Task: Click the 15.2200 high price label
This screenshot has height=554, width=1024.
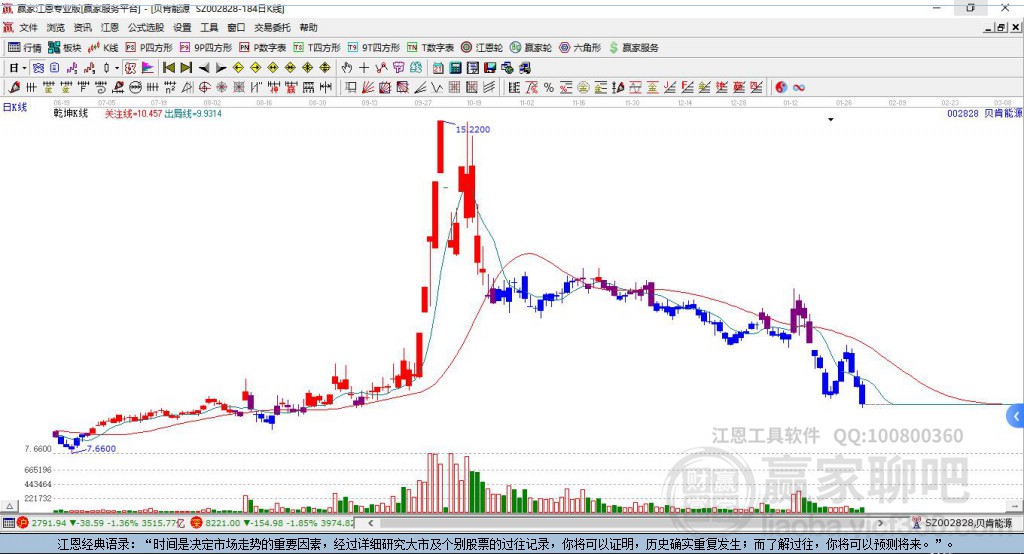Action: coord(473,129)
